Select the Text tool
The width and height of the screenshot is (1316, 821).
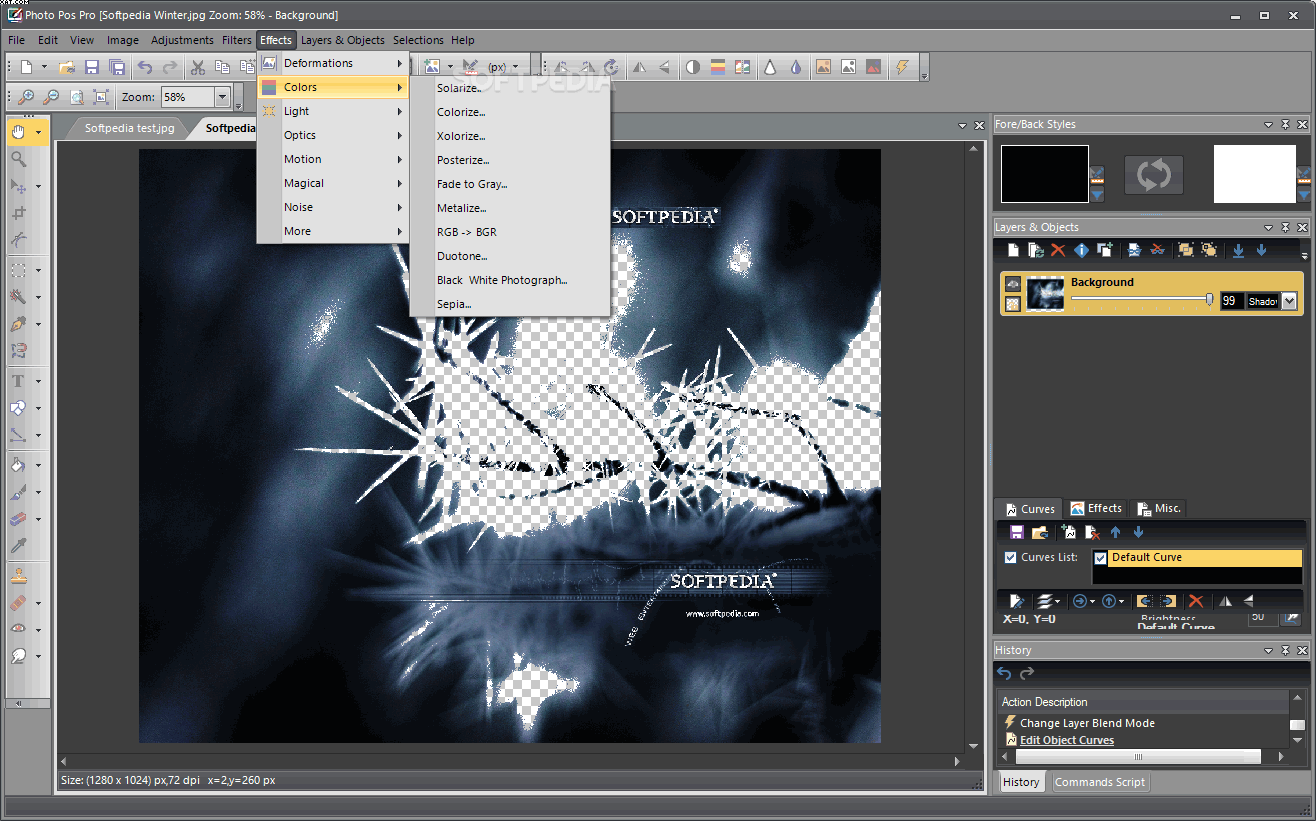coord(18,381)
